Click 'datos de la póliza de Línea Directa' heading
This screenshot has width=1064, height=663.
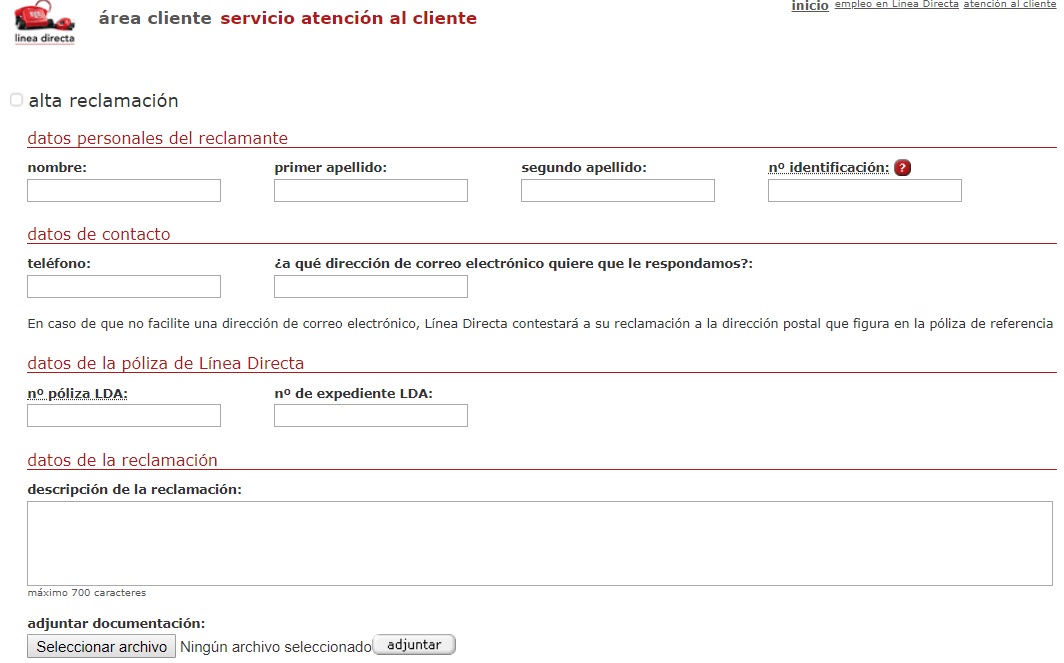tap(166, 363)
